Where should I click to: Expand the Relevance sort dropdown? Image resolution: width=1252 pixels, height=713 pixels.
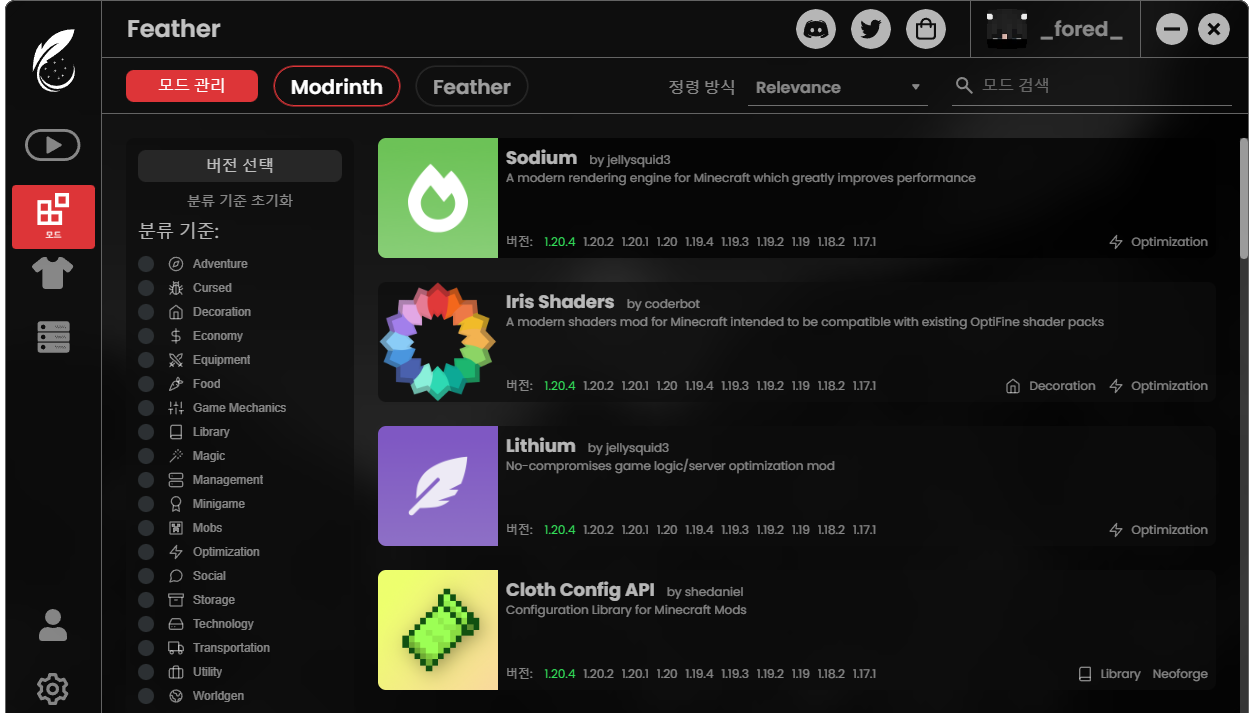837,87
